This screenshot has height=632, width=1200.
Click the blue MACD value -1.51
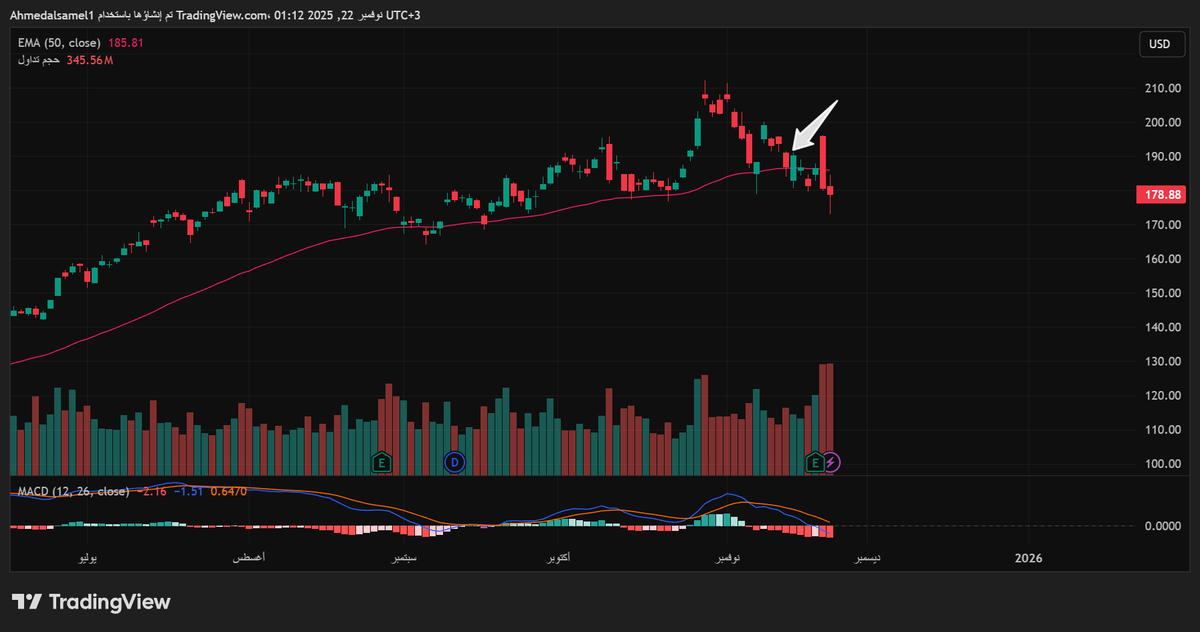[x=188, y=491]
